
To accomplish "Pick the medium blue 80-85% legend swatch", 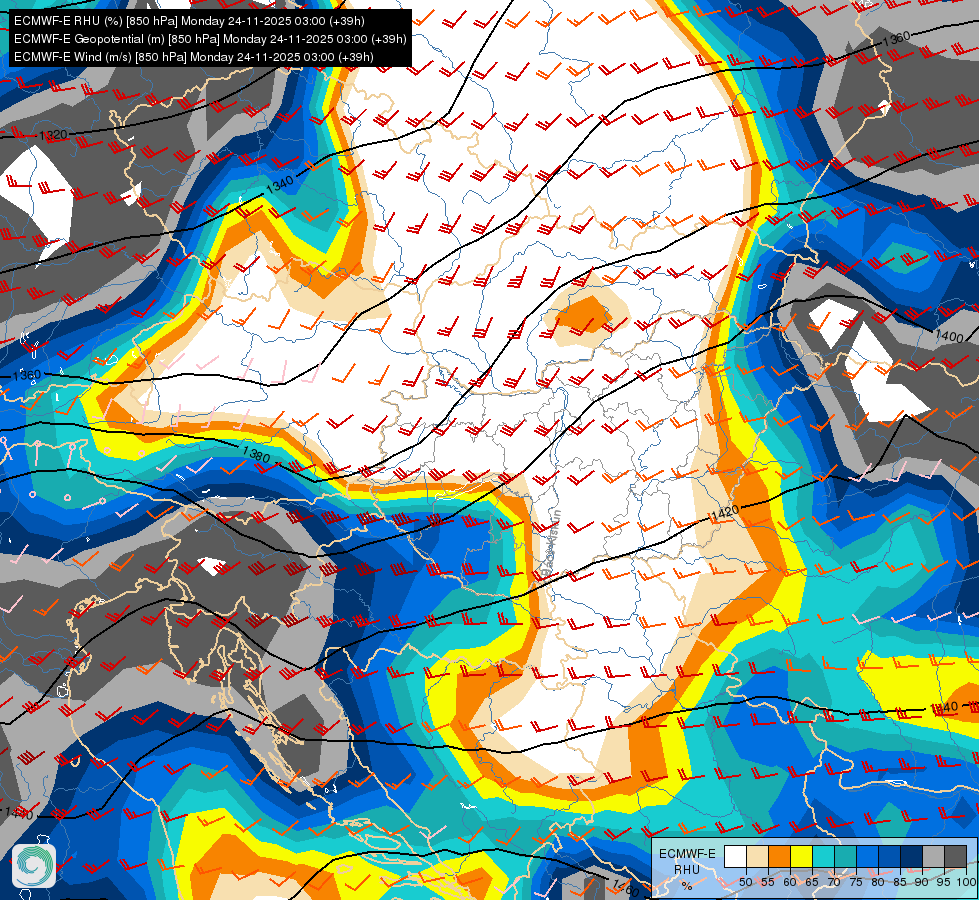I will [x=889, y=857].
